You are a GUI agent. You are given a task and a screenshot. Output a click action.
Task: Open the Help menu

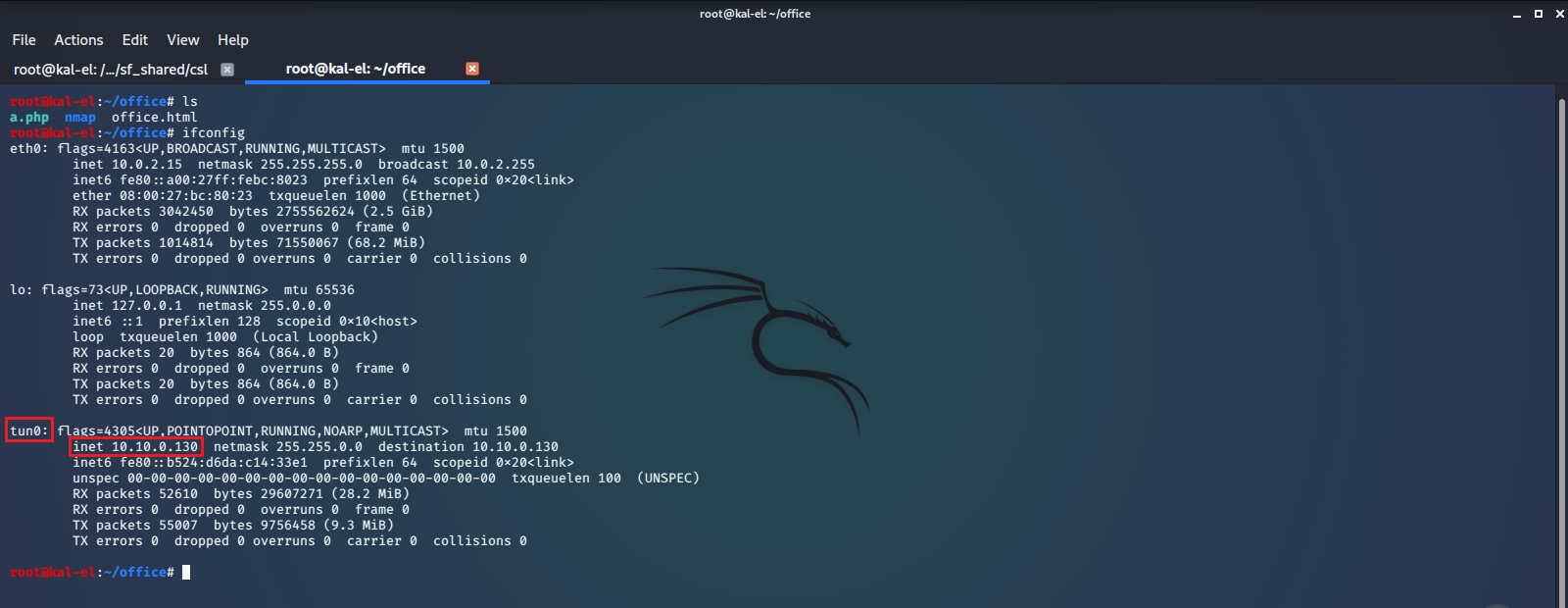233,40
